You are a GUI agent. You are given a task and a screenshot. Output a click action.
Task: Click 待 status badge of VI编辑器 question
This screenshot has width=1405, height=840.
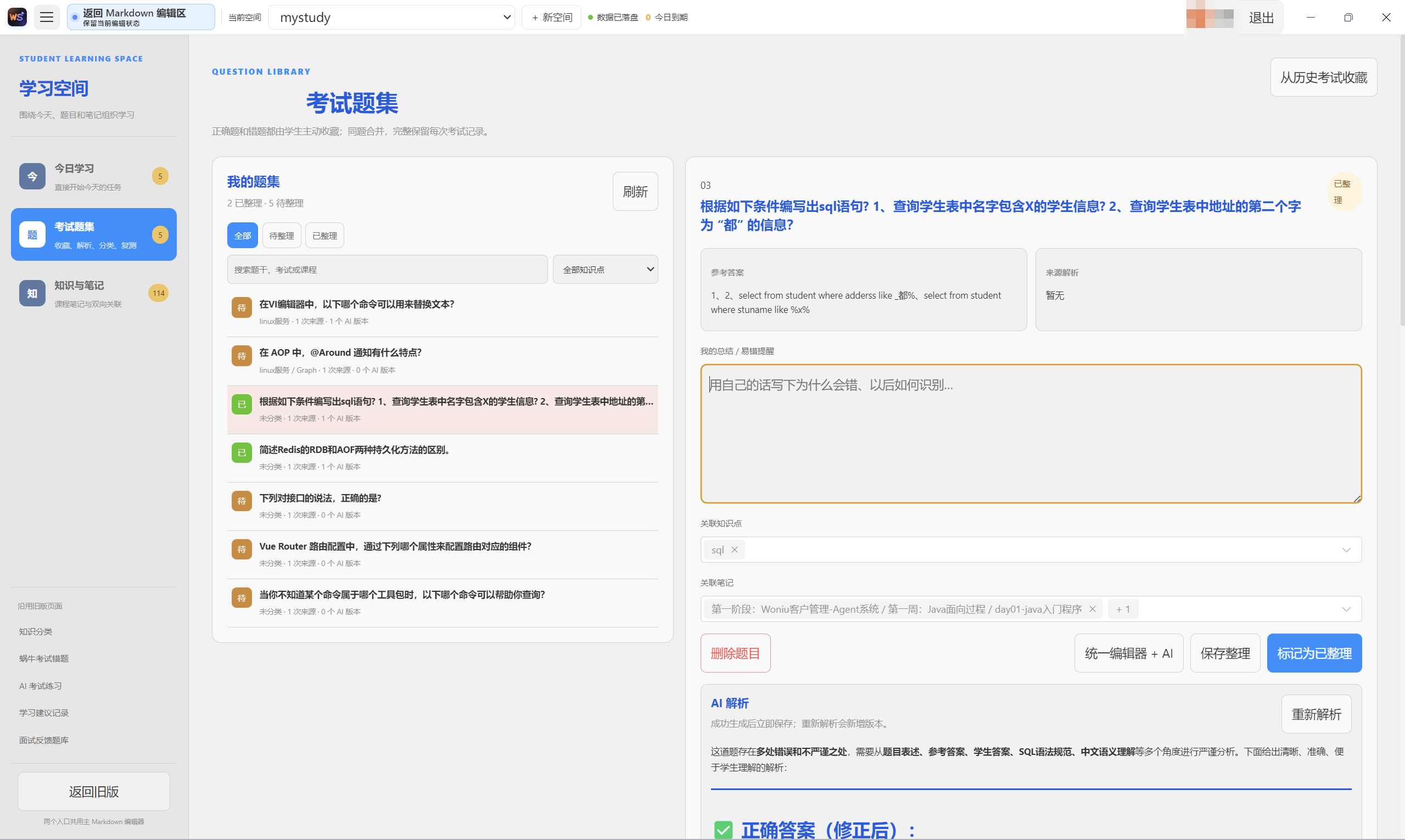pos(242,307)
